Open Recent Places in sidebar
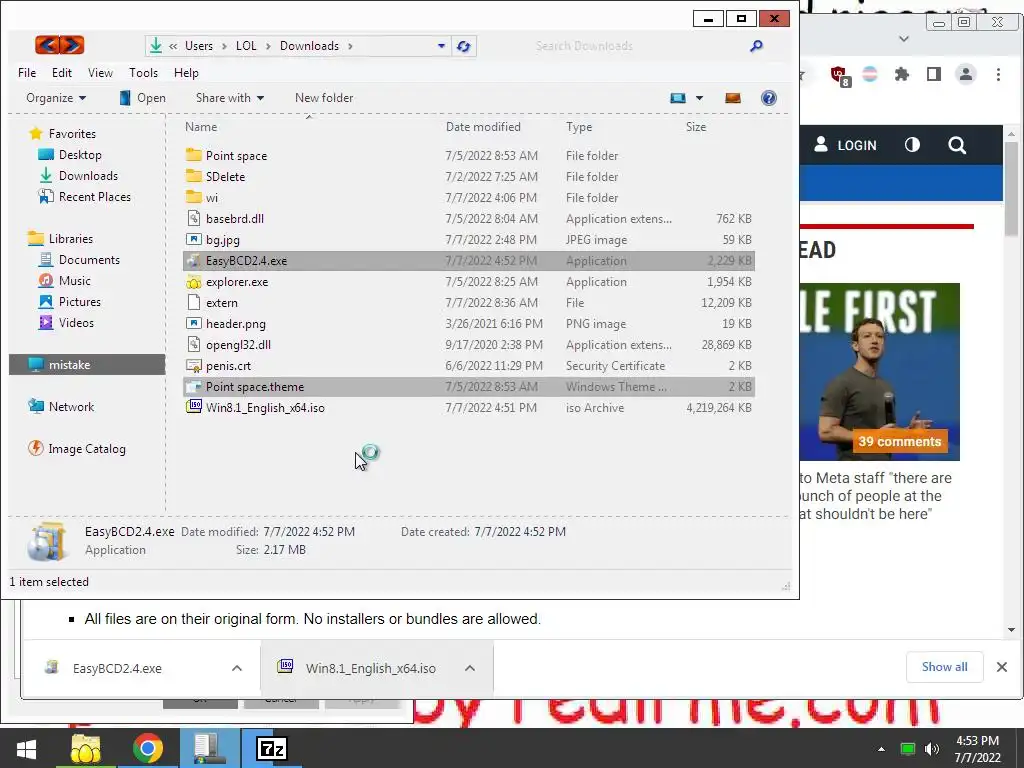Image resolution: width=1024 pixels, height=768 pixels. (x=95, y=197)
